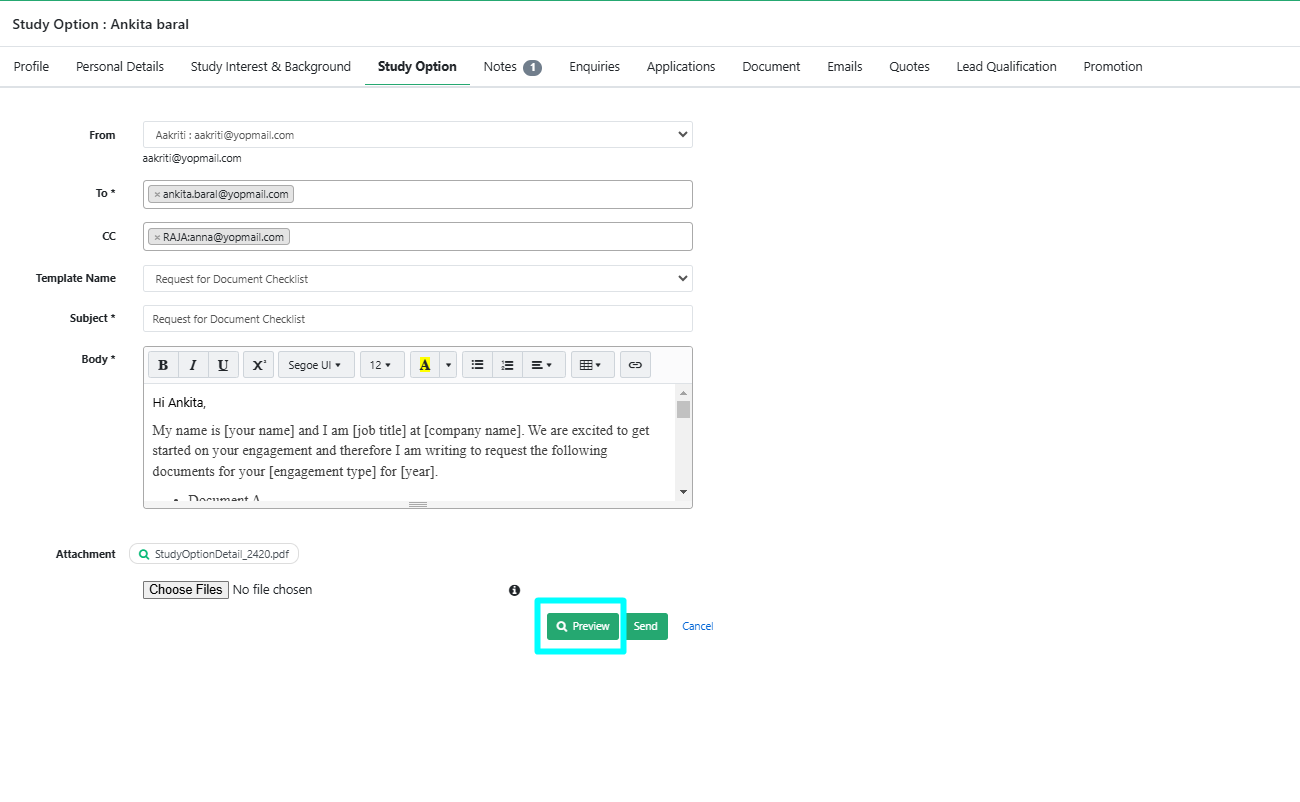Preview the email before sending
This screenshot has width=1300, height=802.
583,627
